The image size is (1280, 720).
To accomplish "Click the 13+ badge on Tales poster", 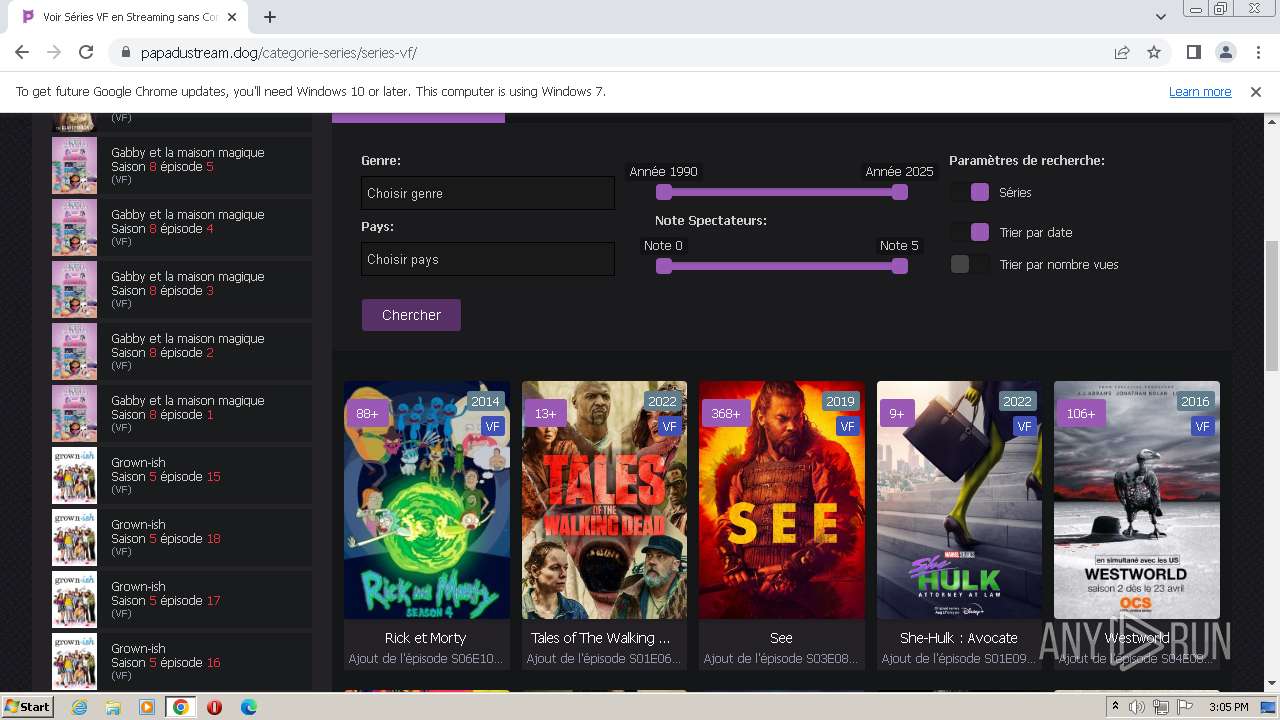I will coord(545,413).
